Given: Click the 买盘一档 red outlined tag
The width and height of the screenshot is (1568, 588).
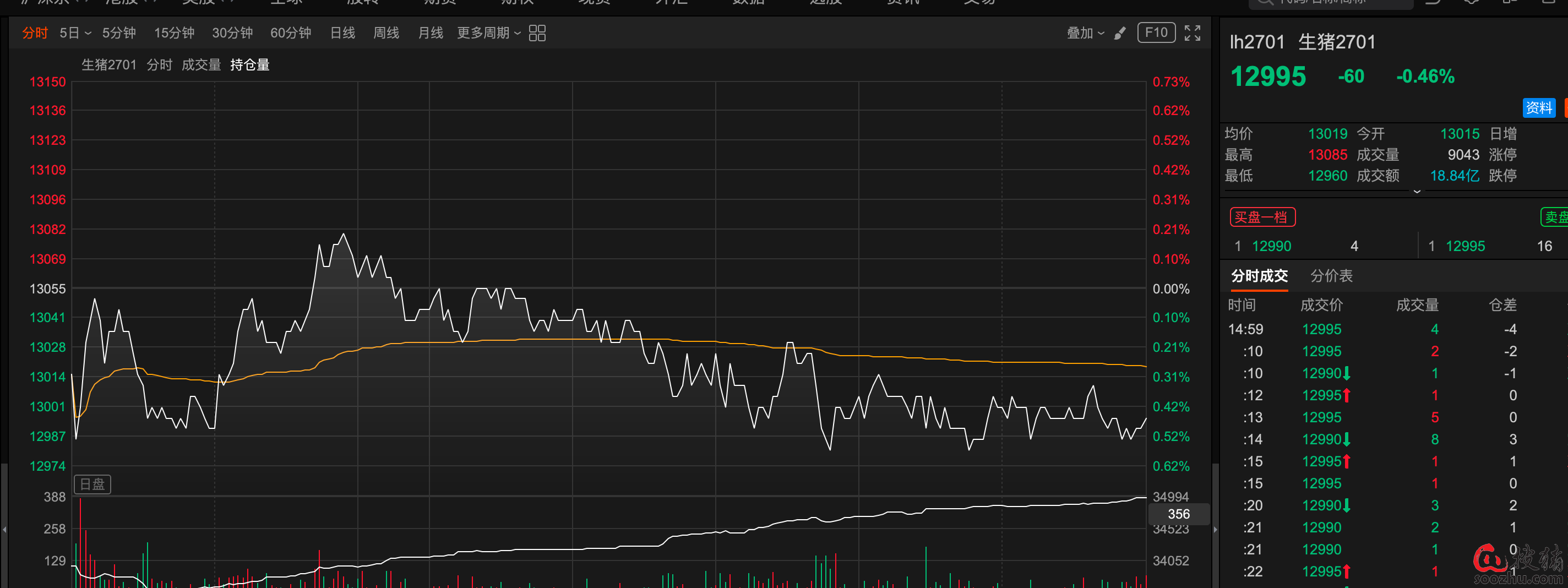Looking at the screenshot, I should [x=1262, y=217].
